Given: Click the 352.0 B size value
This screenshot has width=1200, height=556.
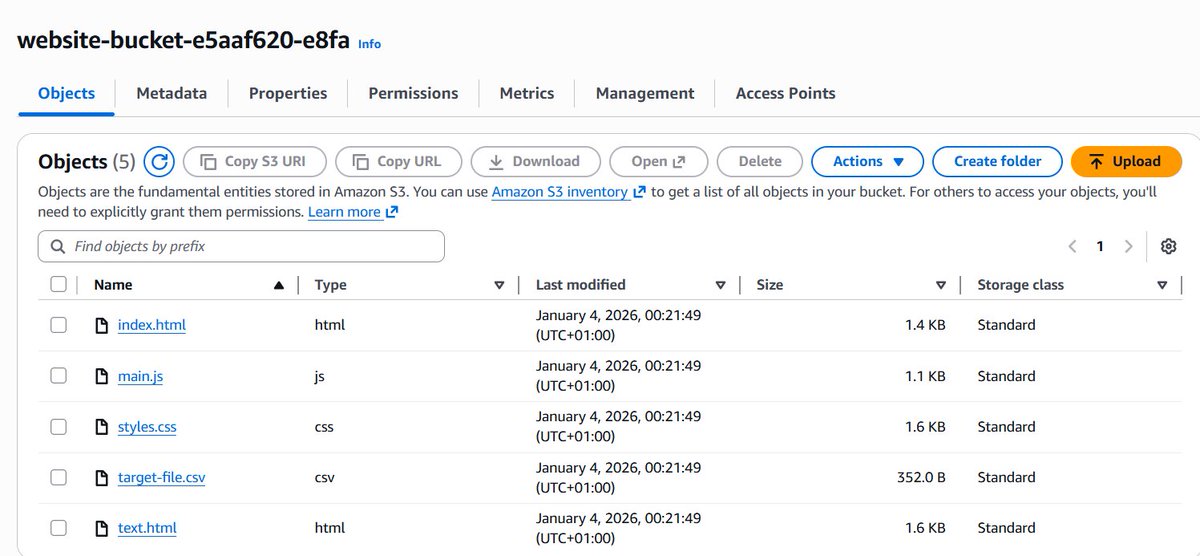Looking at the screenshot, I should [921, 477].
